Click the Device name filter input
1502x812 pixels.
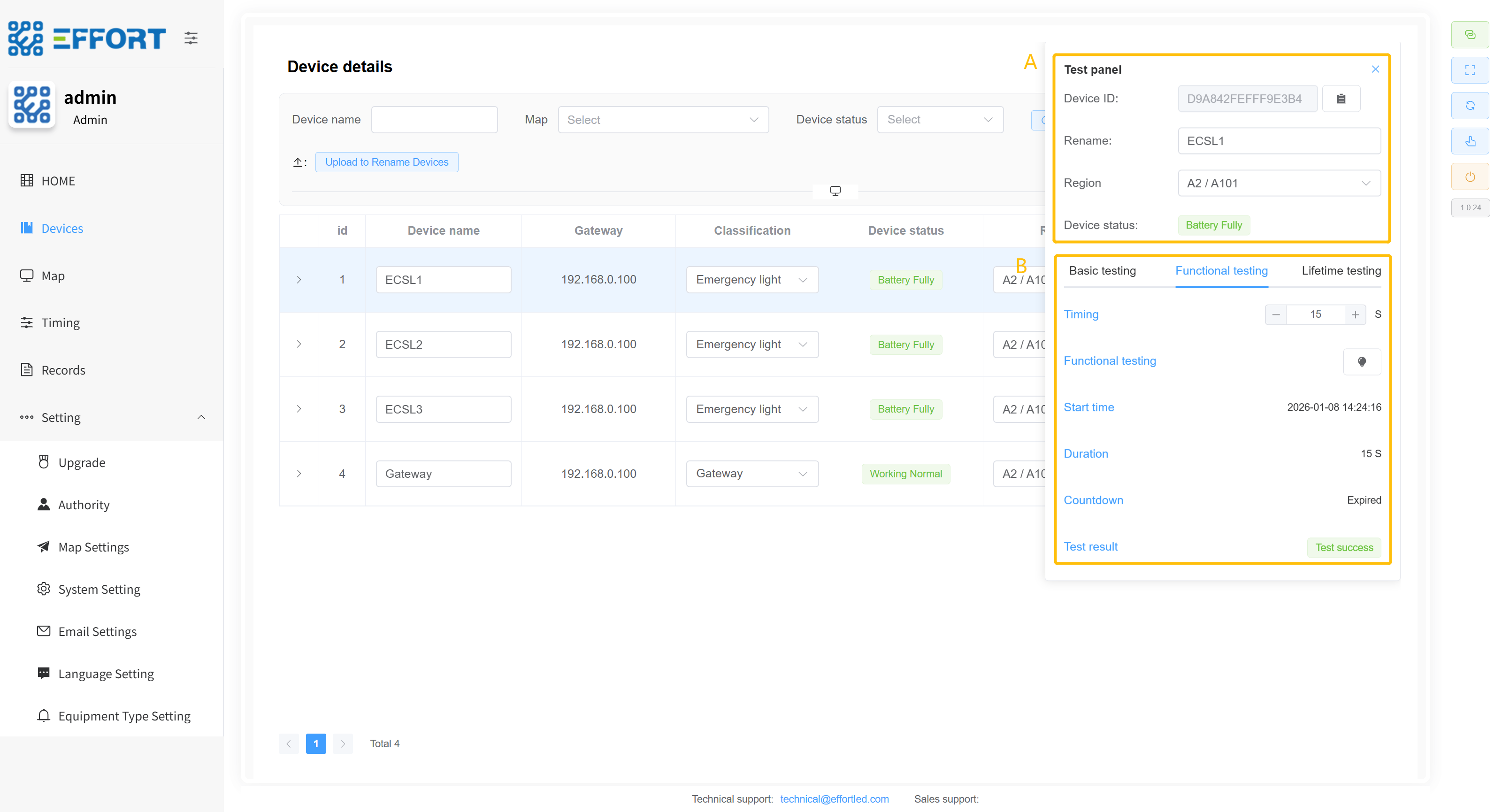tap(434, 120)
